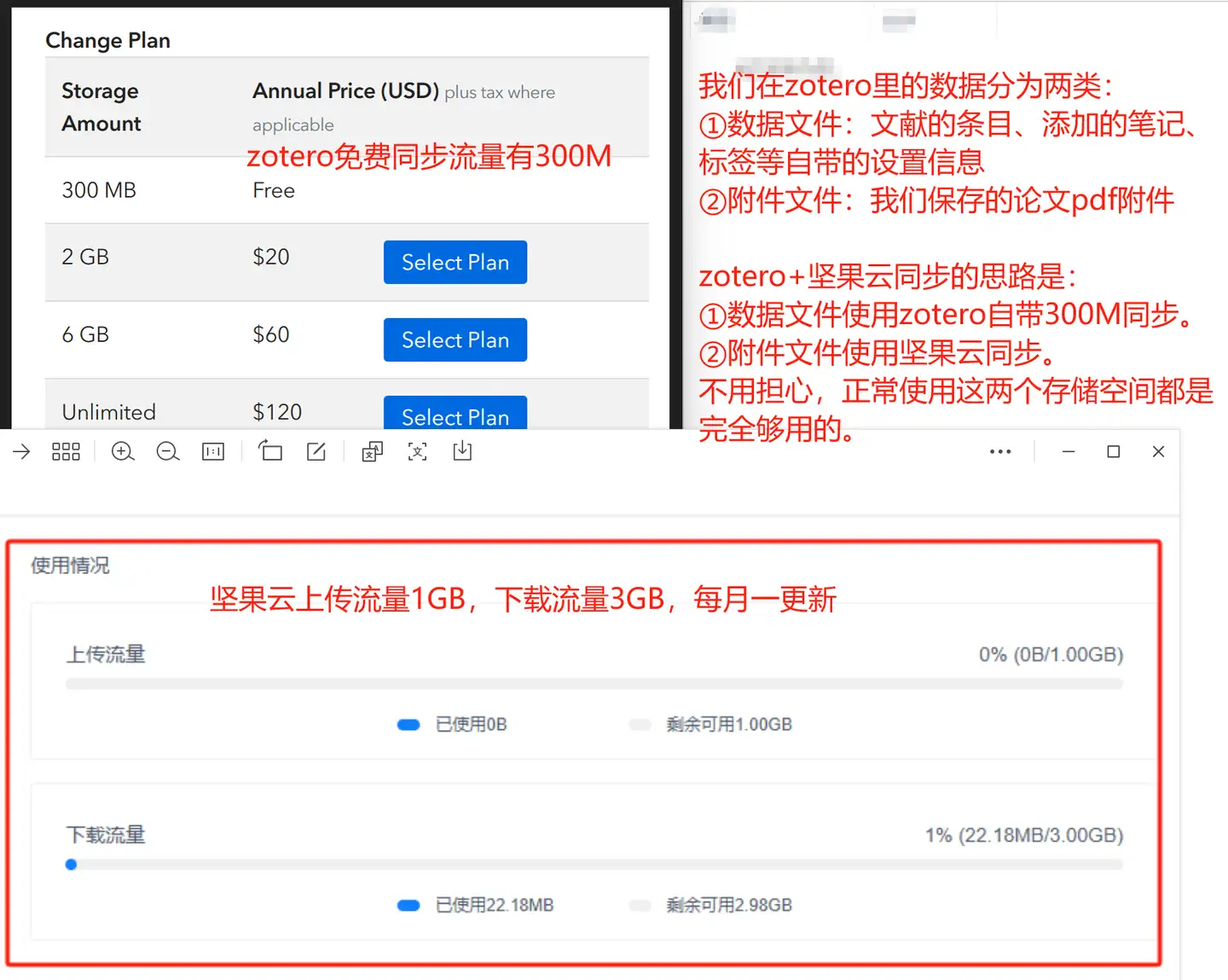1228x980 pixels.
Task: Select Plan for Unlimited storage
Action: [x=455, y=413]
